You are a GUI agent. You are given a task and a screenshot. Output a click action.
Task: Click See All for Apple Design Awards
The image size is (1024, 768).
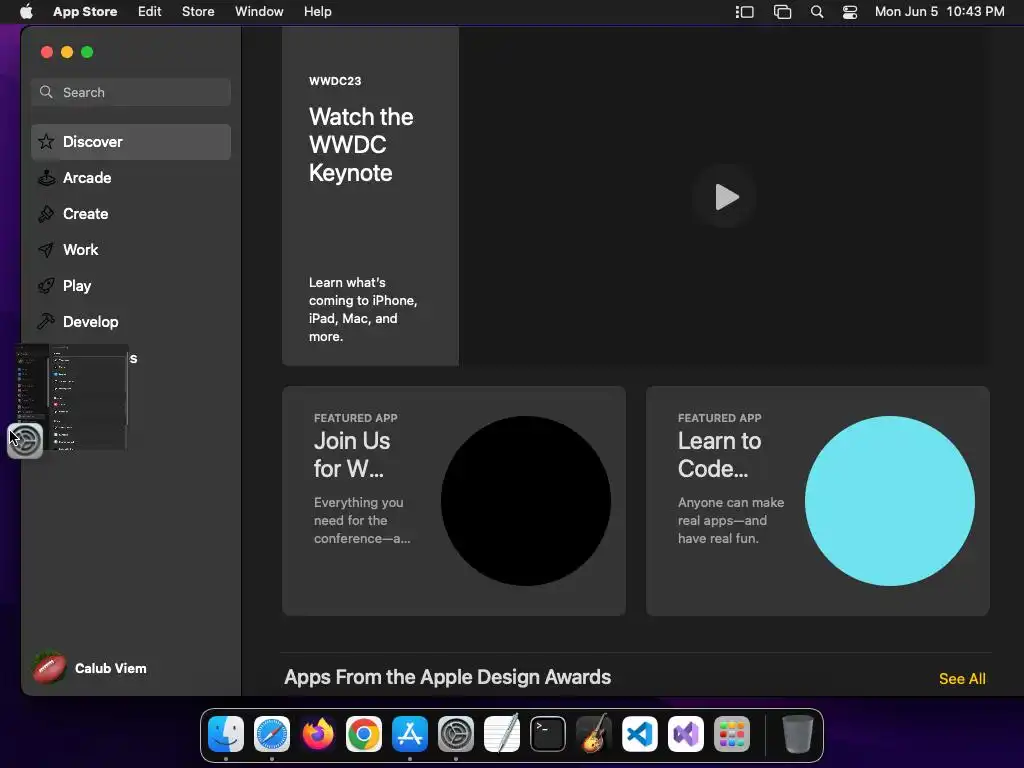(962, 679)
